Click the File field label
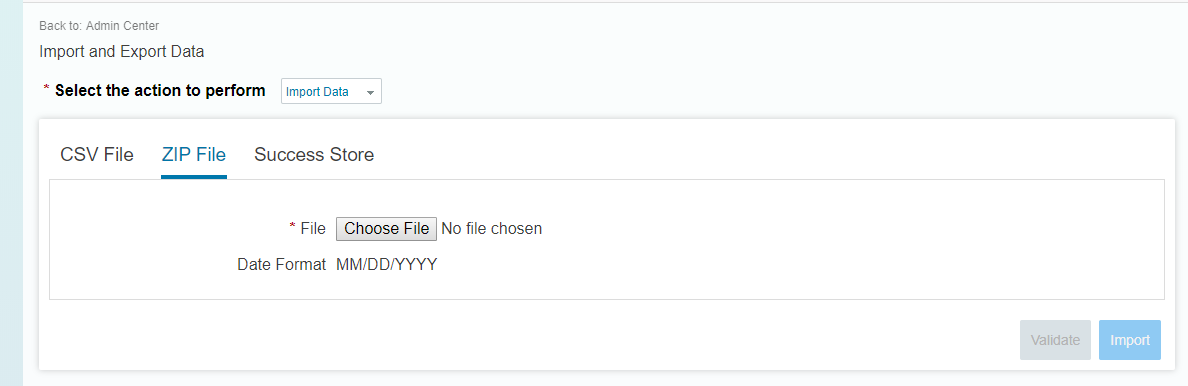 click(313, 228)
